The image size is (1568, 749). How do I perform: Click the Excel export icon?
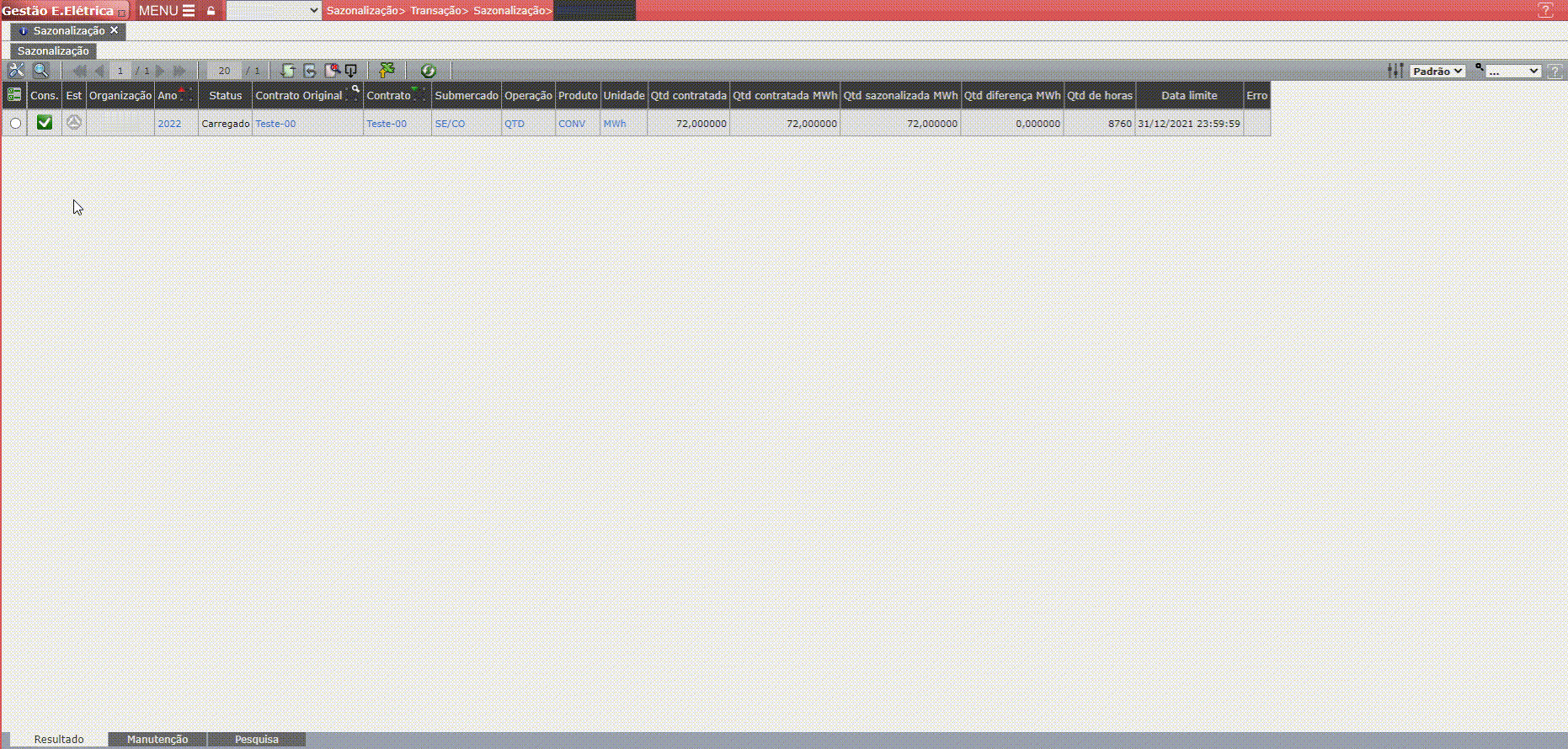(x=387, y=71)
